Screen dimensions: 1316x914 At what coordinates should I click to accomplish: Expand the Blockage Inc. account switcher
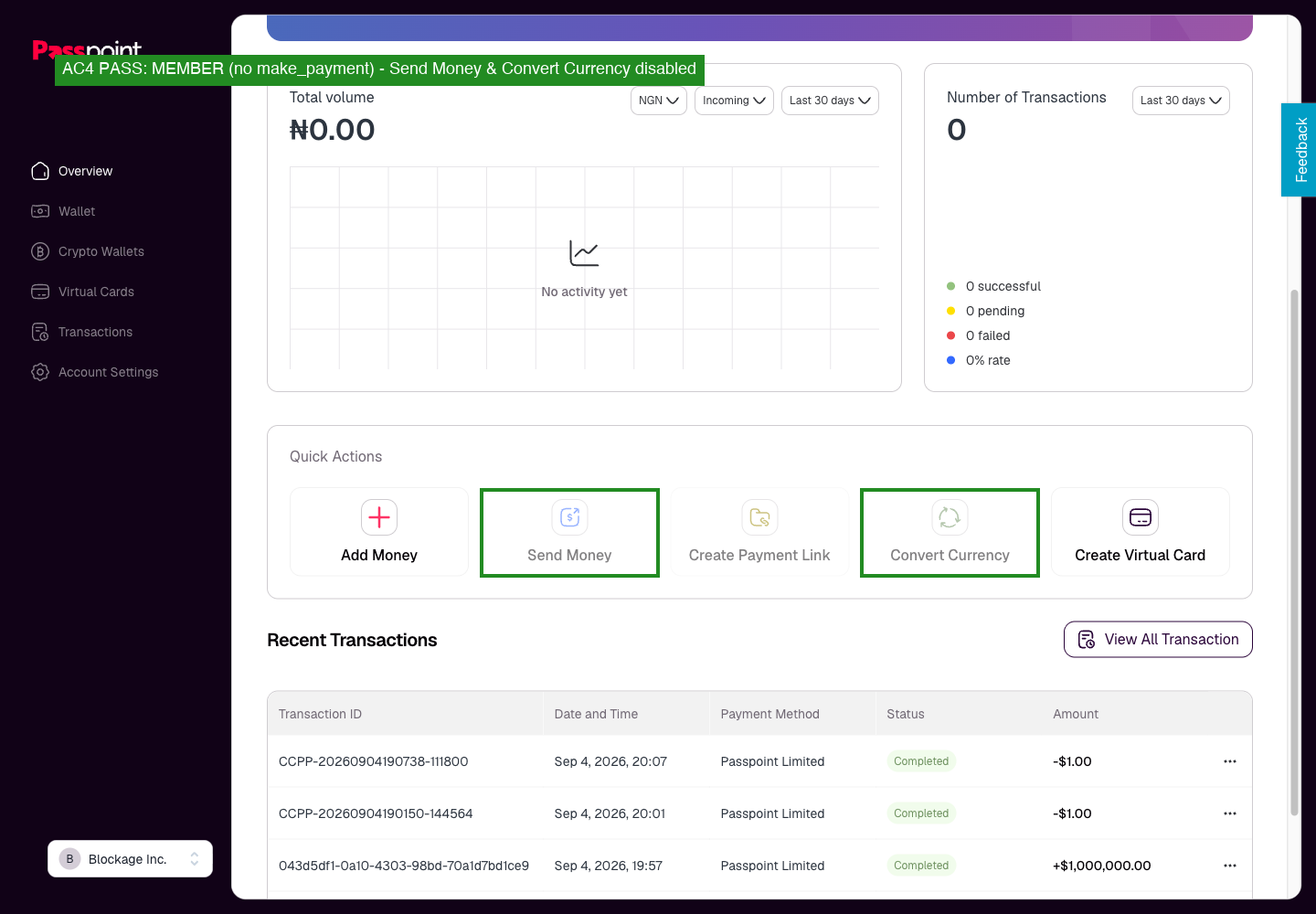pos(130,859)
